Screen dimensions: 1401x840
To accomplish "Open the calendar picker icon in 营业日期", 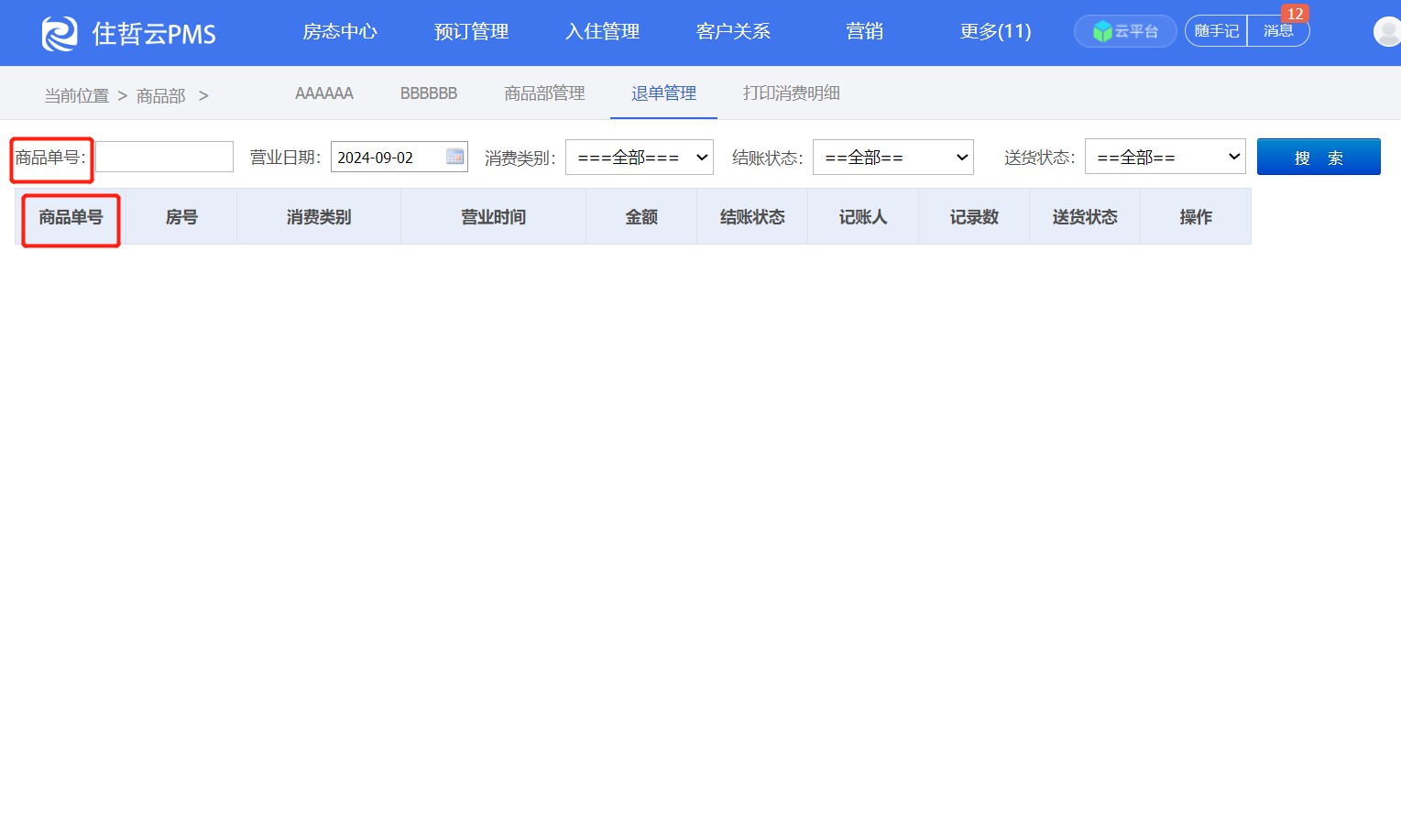I will tap(454, 157).
